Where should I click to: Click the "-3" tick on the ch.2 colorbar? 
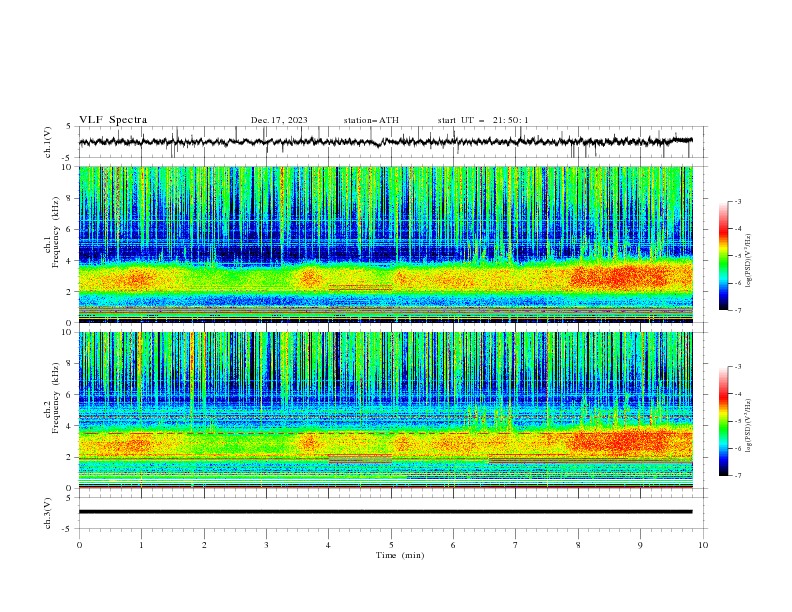737,367
